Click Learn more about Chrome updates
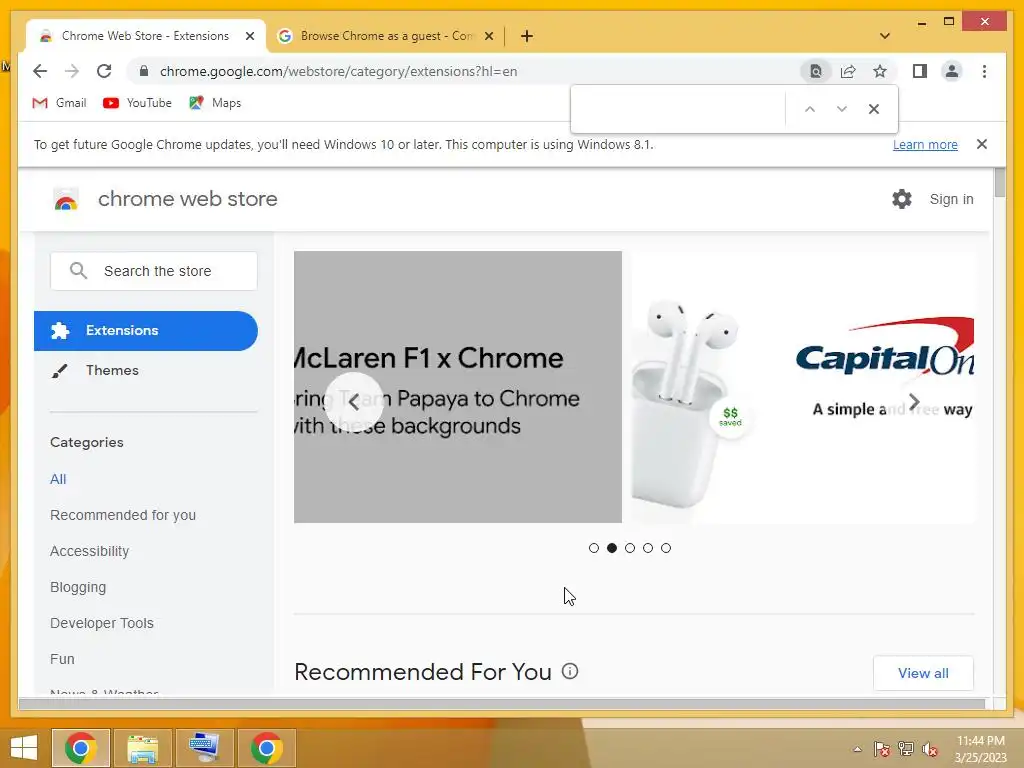Viewport: 1024px width, 768px height. click(925, 144)
